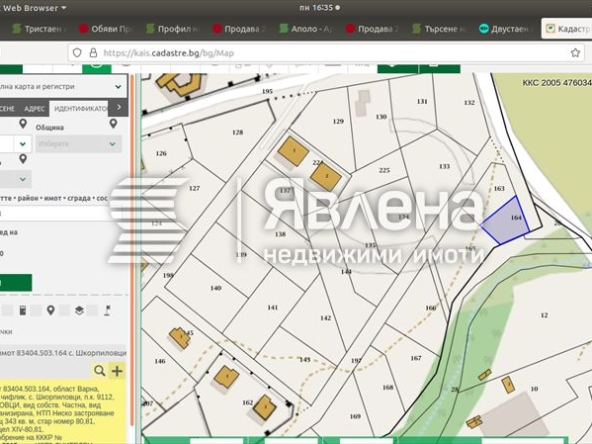The height and width of the screenshot is (444, 592).
Task: Click parcel 225 on the map
Action: [x=384, y=170]
